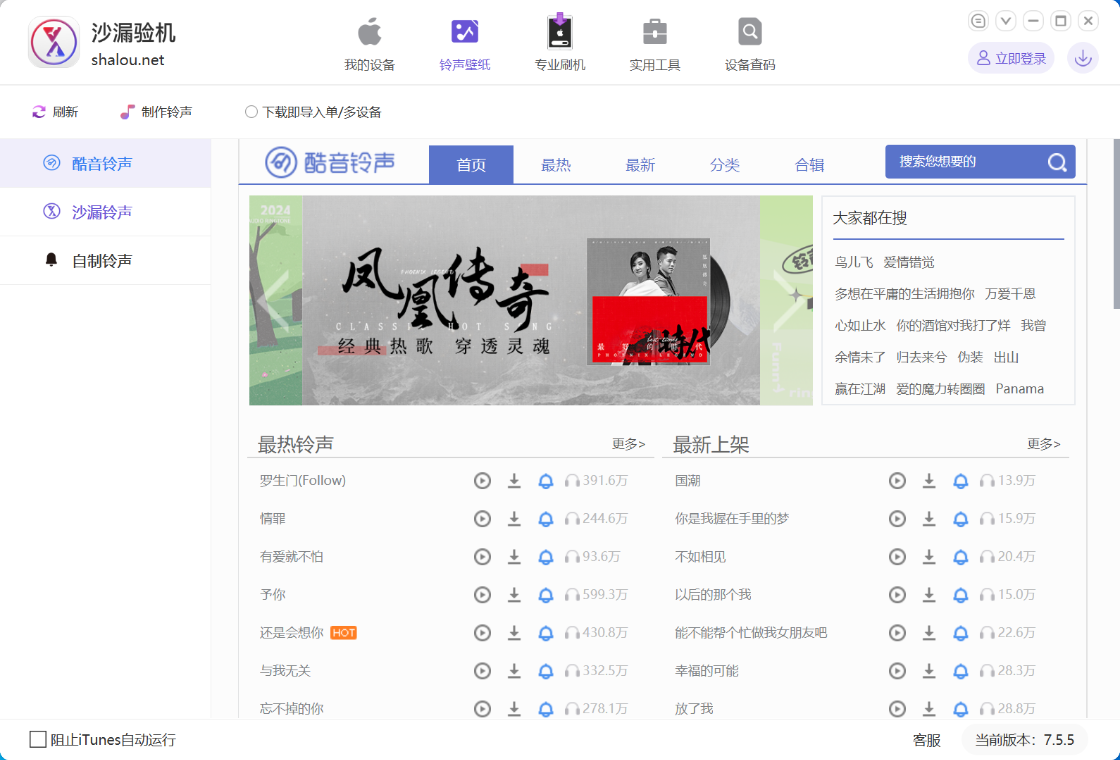Viewport: 1120px width, 760px height.
Task: Switch to the 合辑 tab
Action: point(809,165)
